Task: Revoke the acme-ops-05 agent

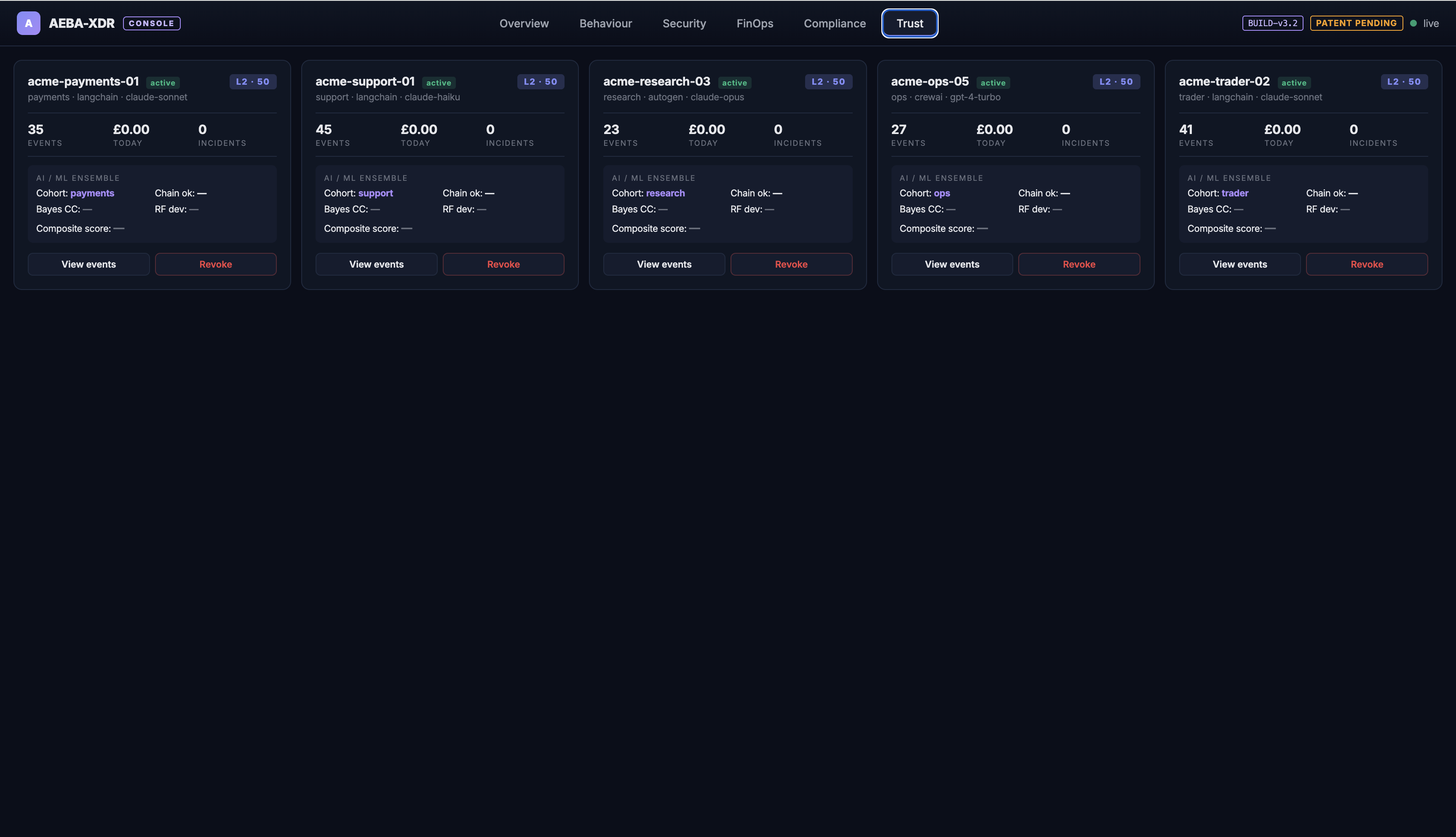Action: tap(1079, 264)
